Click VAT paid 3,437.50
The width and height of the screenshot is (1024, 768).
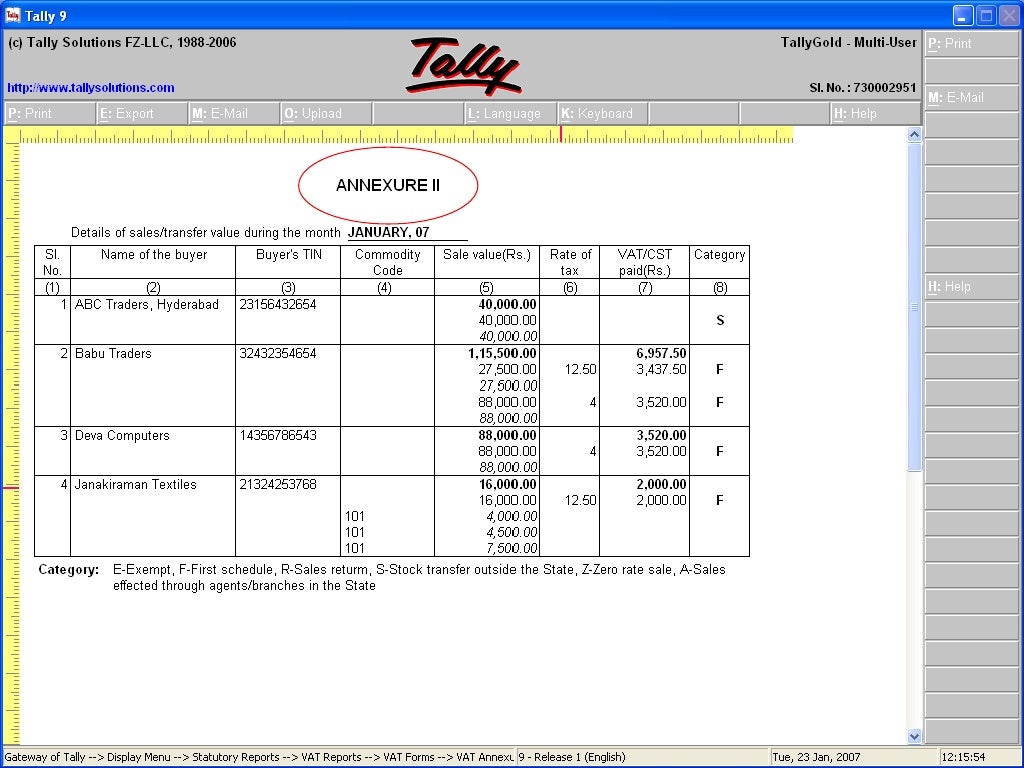(x=662, y=370)
